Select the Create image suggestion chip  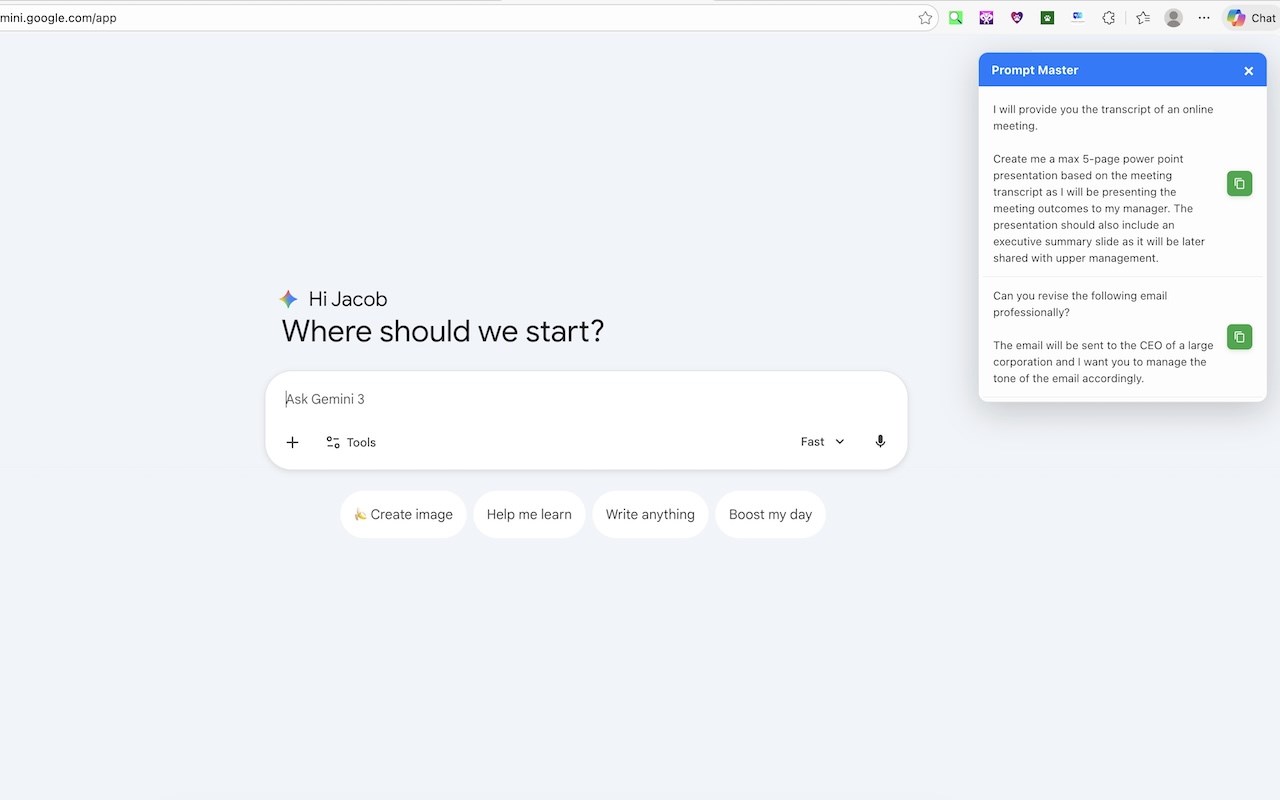[x=403, y=514]
